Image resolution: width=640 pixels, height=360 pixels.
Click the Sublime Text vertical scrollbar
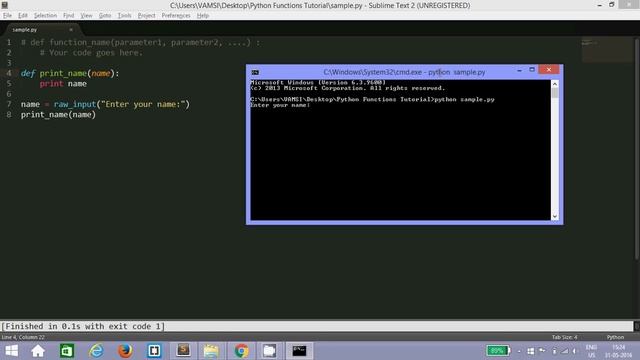(x=636, y=148)
